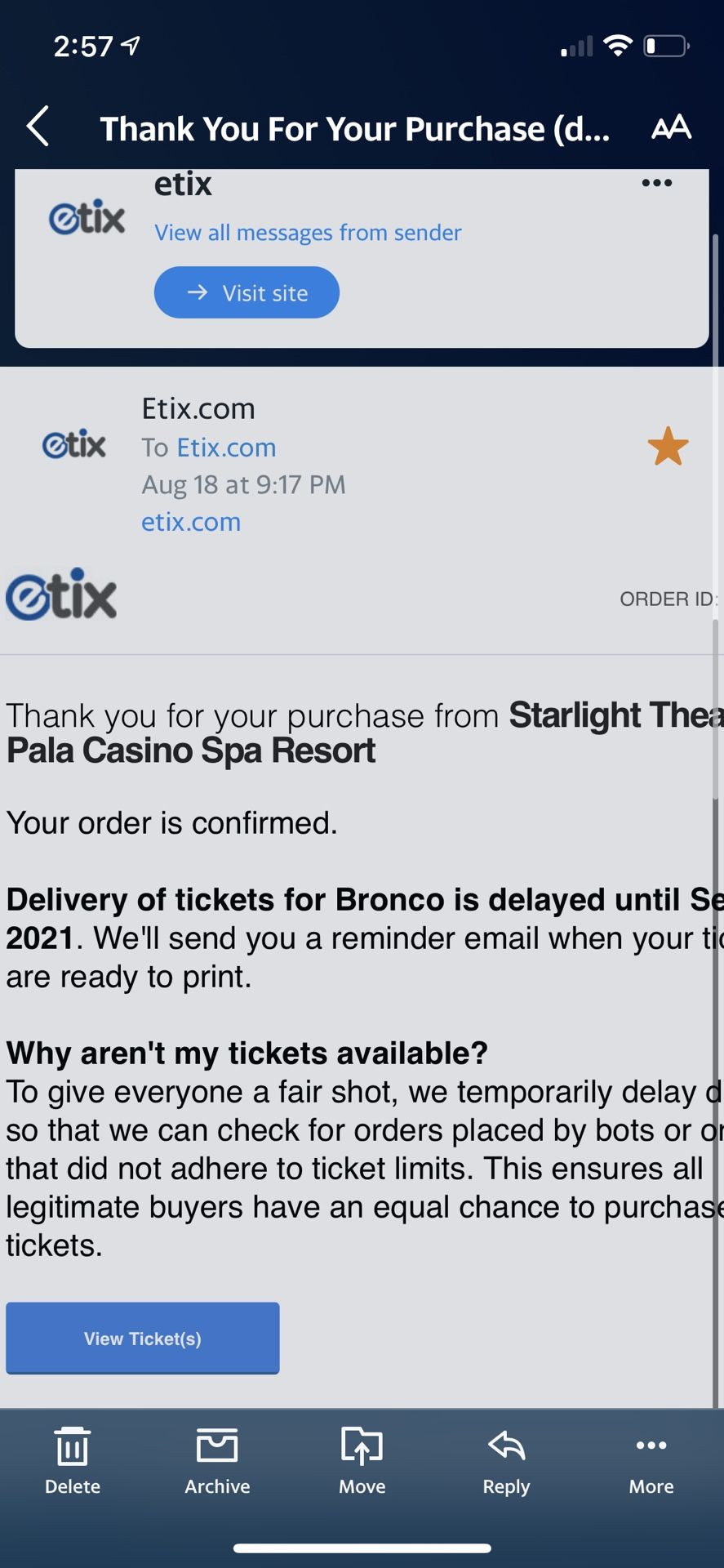Image resolution: width=724 pixels, height=1568 pixels.
Task: Open the etix.com domain link
Action: tap(191, 522)
